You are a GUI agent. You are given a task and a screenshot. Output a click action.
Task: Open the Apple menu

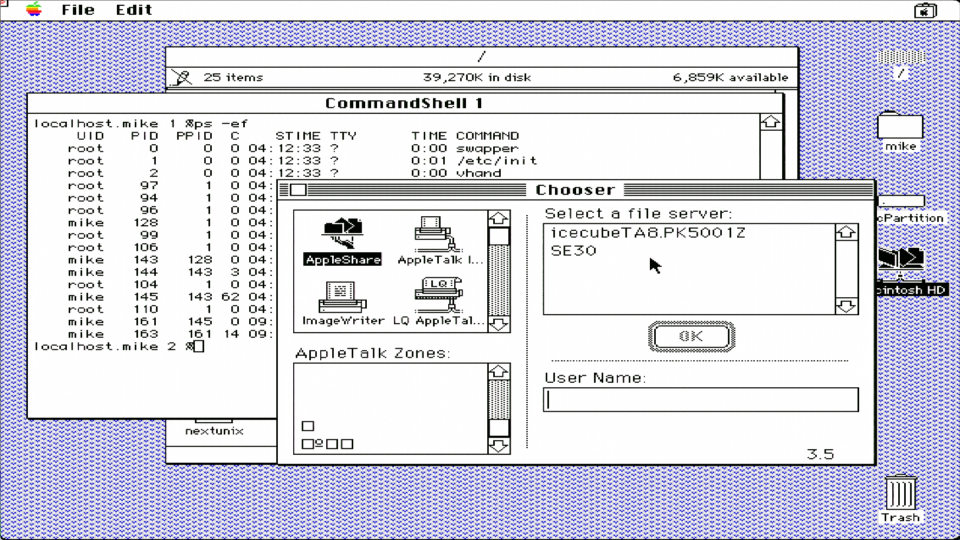pos(34,10)
